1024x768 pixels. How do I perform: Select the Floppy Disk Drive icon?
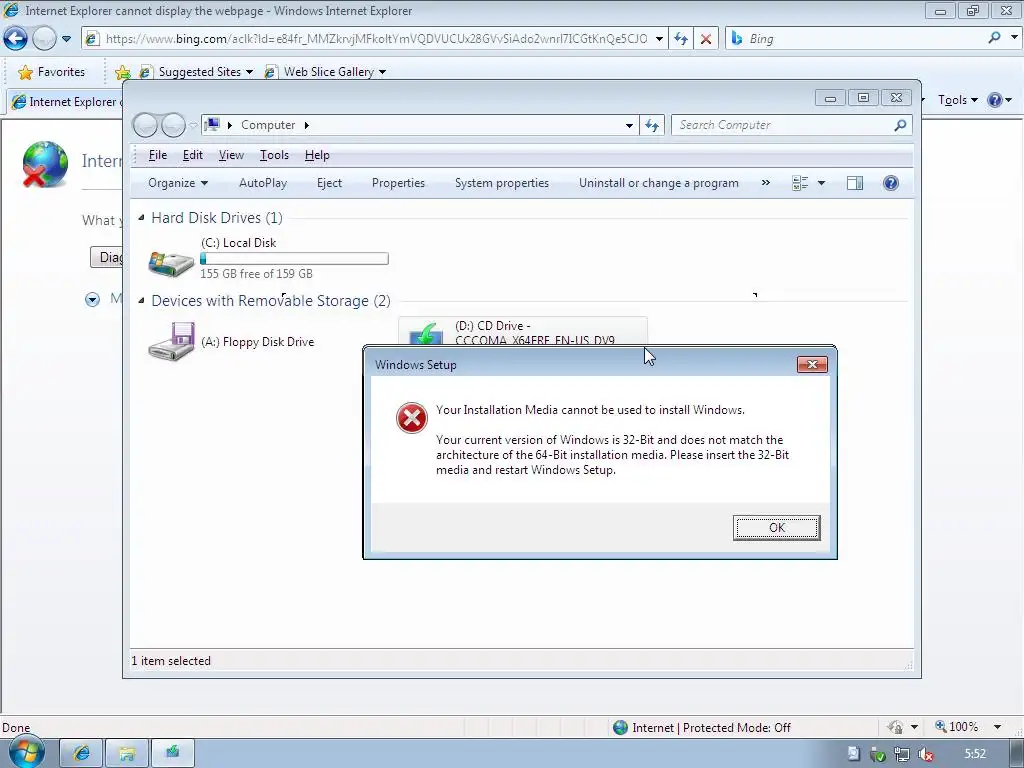click(x=171, y=341)
